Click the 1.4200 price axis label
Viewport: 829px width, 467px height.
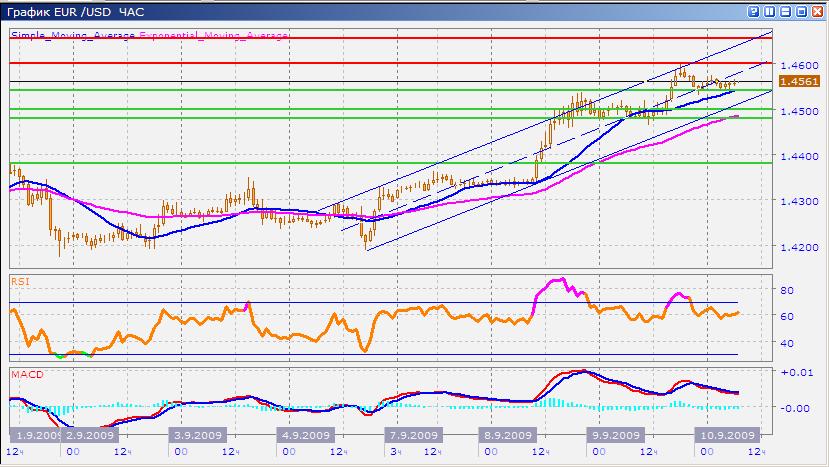point(798,247)
